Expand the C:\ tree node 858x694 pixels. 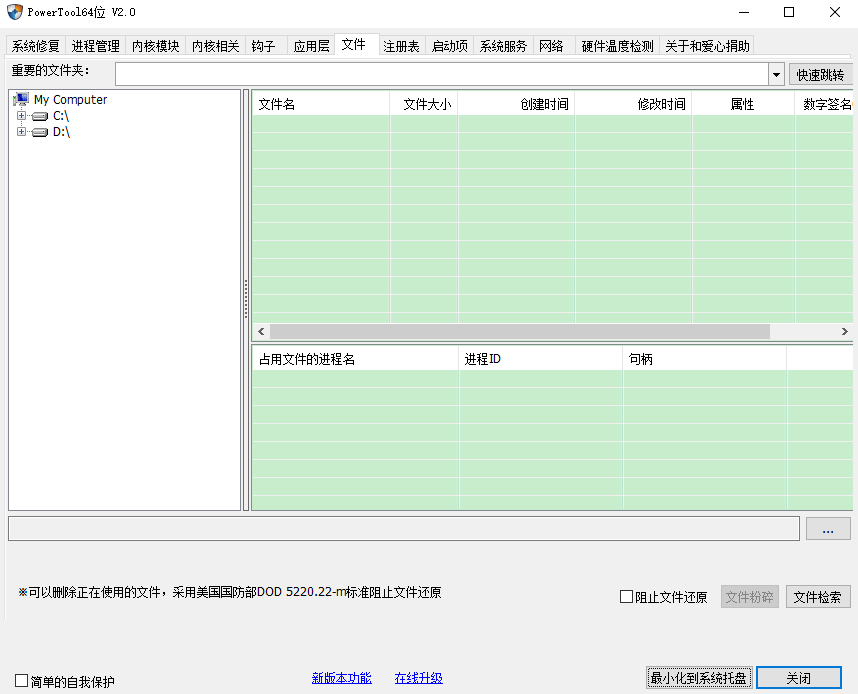22,115
